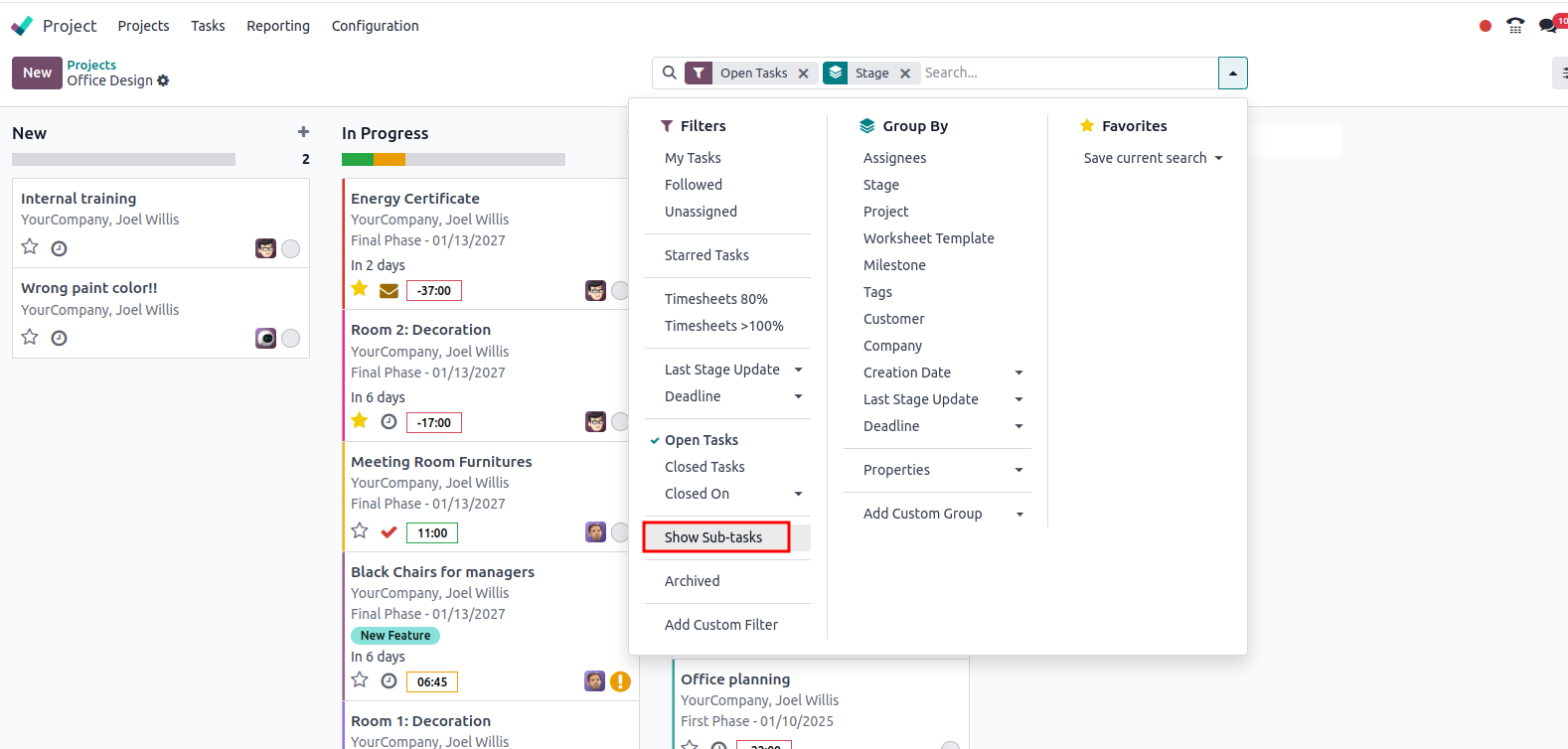The height and width of the screenshot is (749, 1568).
Task: Select the Show Sub-tasks filter
Action: 713,537
